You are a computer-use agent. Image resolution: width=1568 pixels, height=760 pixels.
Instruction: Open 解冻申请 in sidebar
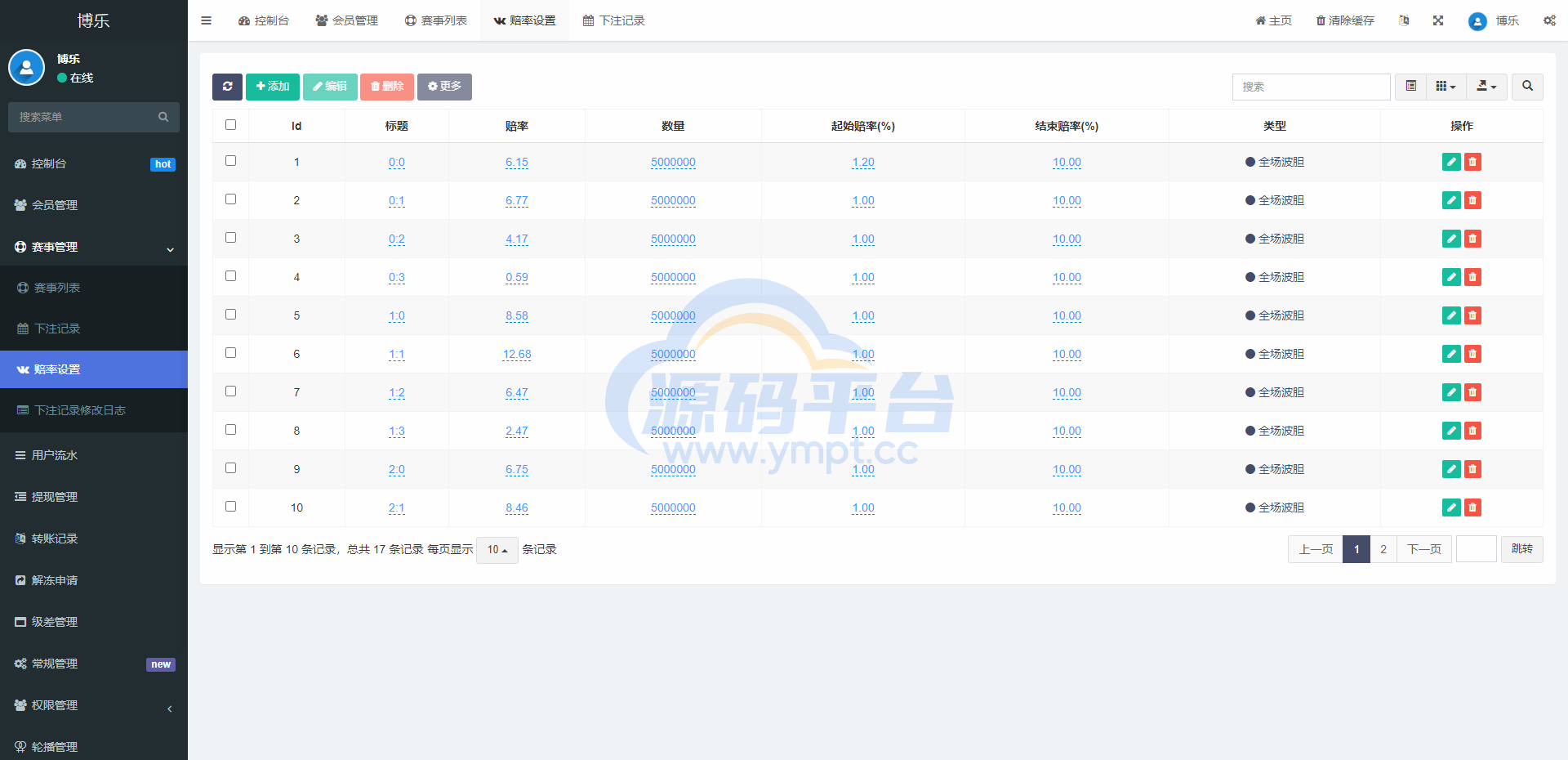[94, 580]
